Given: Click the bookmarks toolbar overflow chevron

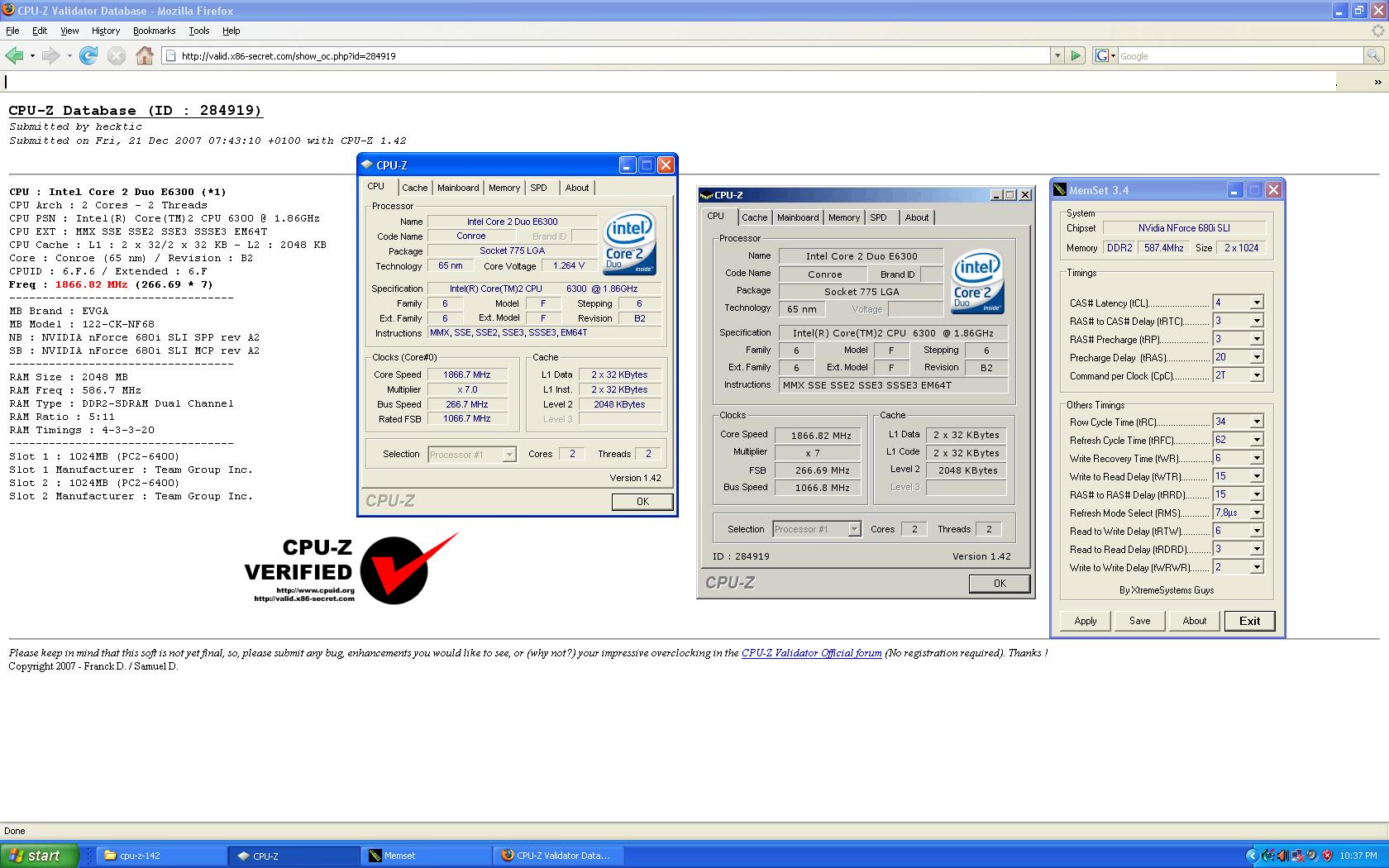Looking at the screenshot, I should tap(1377, 82).
